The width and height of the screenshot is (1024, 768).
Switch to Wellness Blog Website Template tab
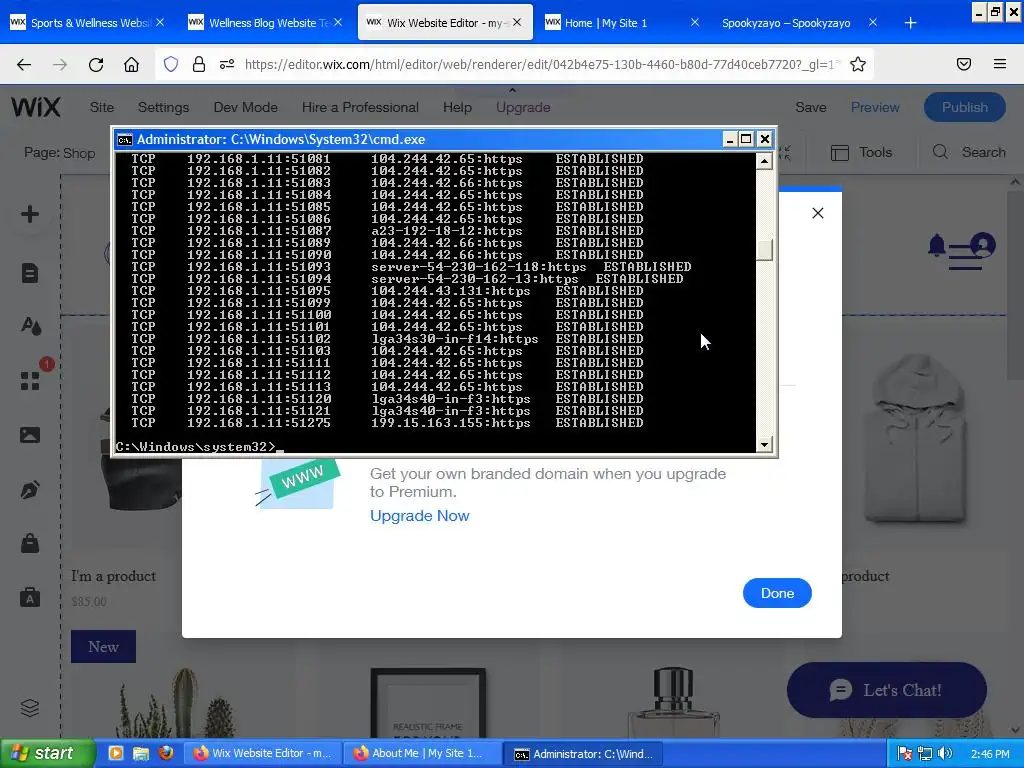pyautogui.click(x=264, y=22)
